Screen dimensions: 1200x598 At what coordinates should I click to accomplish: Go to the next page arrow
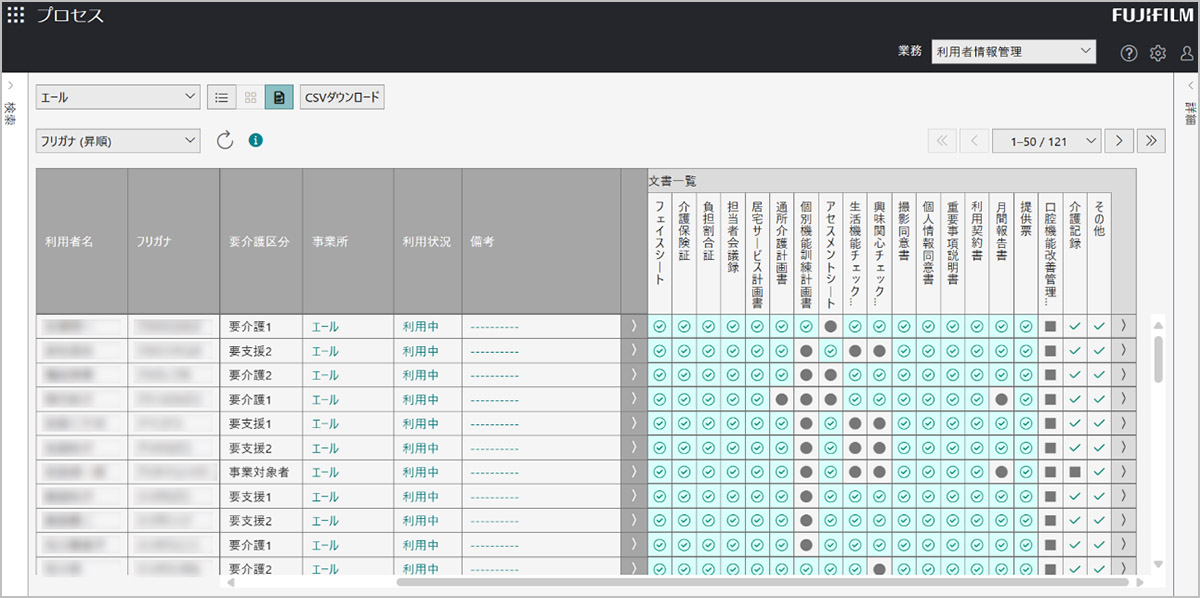click(x=1119, y=141)
